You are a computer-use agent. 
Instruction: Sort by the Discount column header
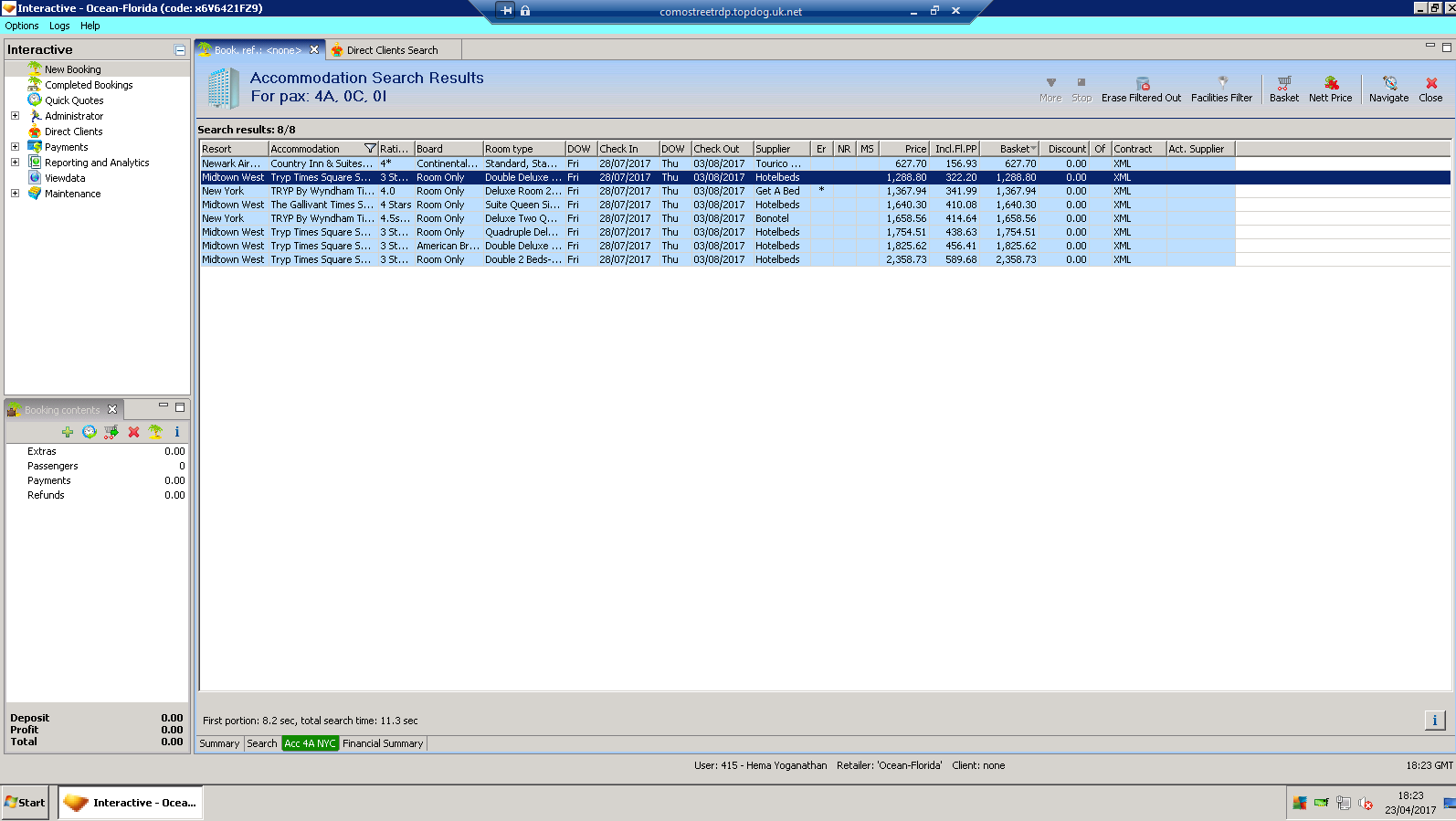click(x=1064, y=149)
